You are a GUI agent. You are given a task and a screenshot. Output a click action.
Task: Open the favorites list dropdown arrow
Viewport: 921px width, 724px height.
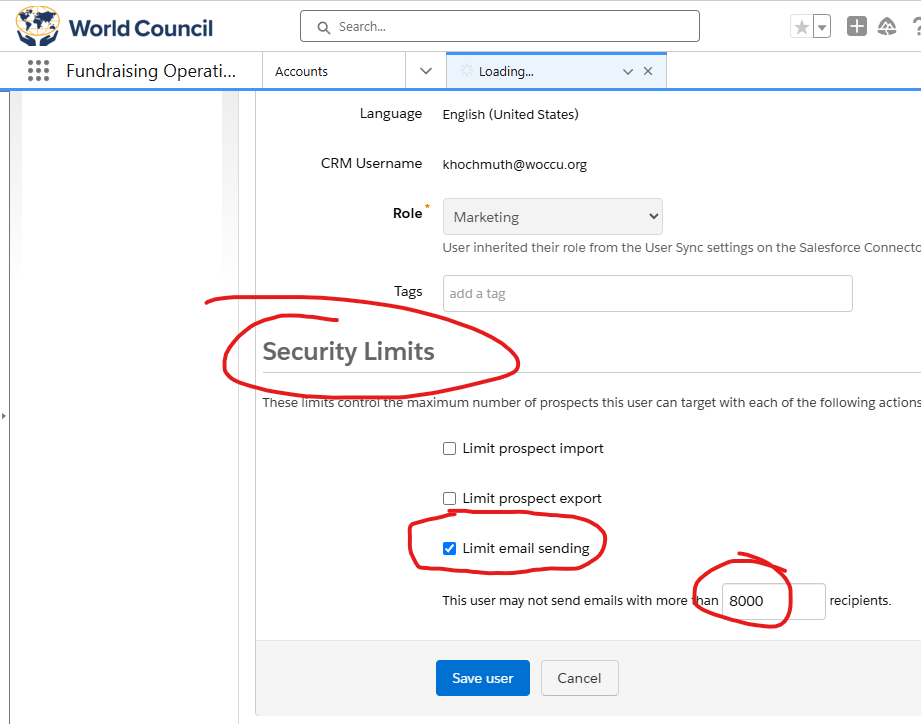coord(822,26)
